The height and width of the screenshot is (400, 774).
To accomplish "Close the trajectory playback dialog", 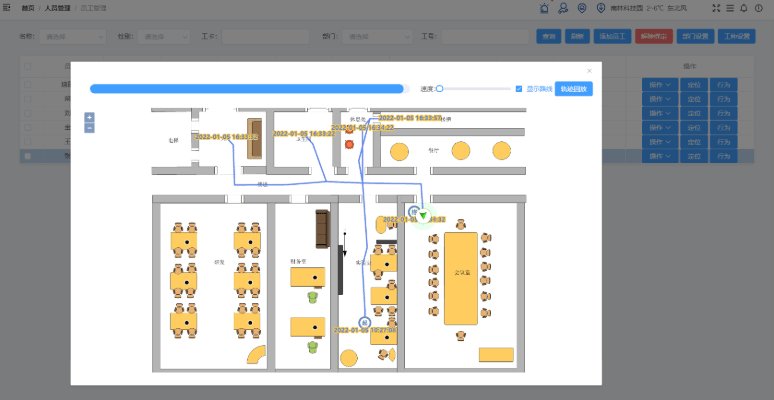I will click(x=589, y=71).
